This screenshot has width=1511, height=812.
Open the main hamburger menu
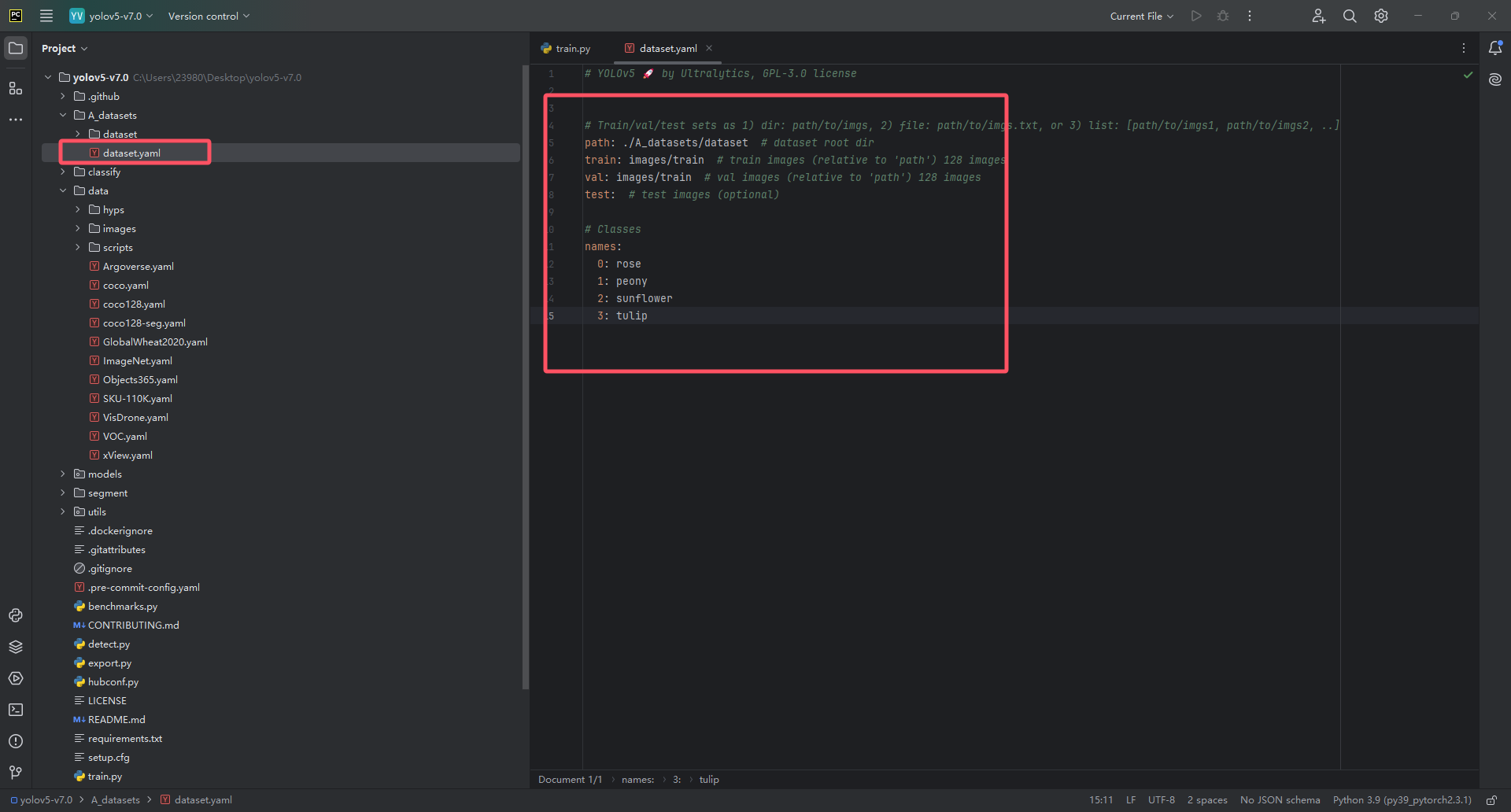pyautogui.click(x=46, y=16)
